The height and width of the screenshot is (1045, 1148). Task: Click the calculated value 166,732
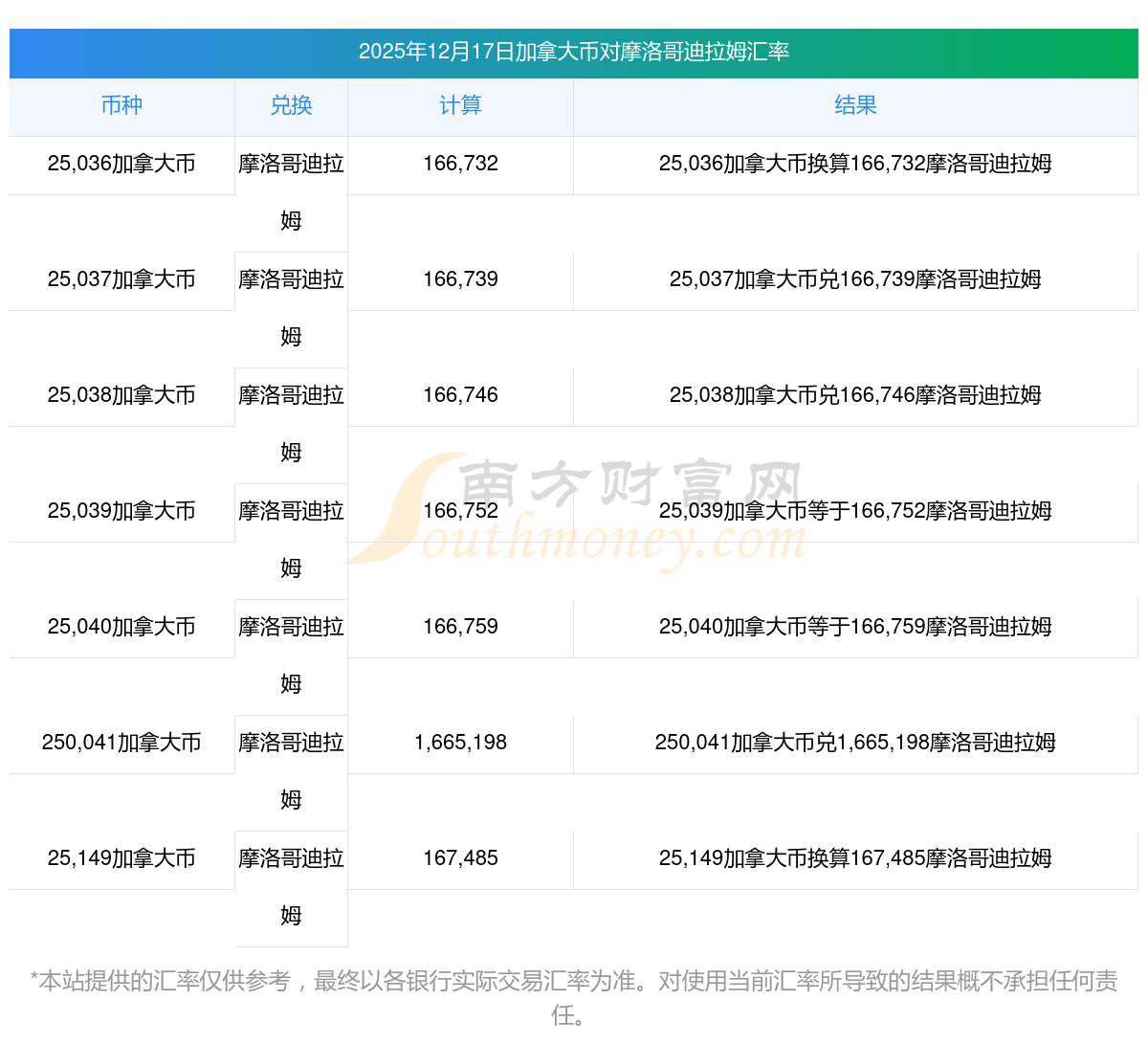point(460,164)
